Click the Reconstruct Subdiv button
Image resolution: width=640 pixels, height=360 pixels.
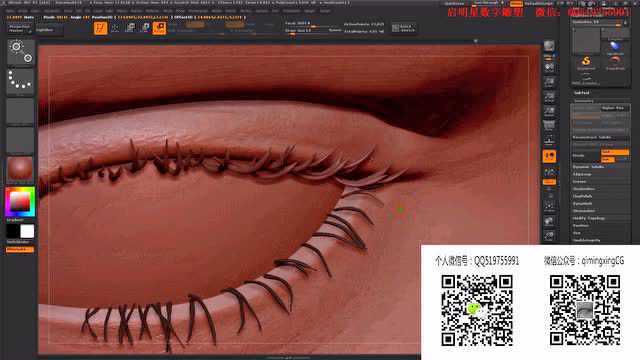pos(600,137)
